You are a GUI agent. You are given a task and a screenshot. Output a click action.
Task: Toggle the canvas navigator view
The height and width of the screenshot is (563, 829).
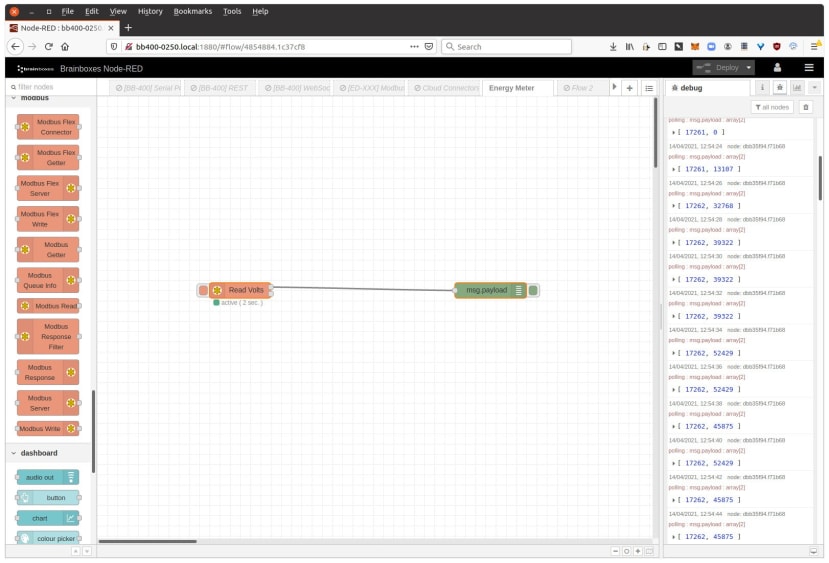[649, 551]
